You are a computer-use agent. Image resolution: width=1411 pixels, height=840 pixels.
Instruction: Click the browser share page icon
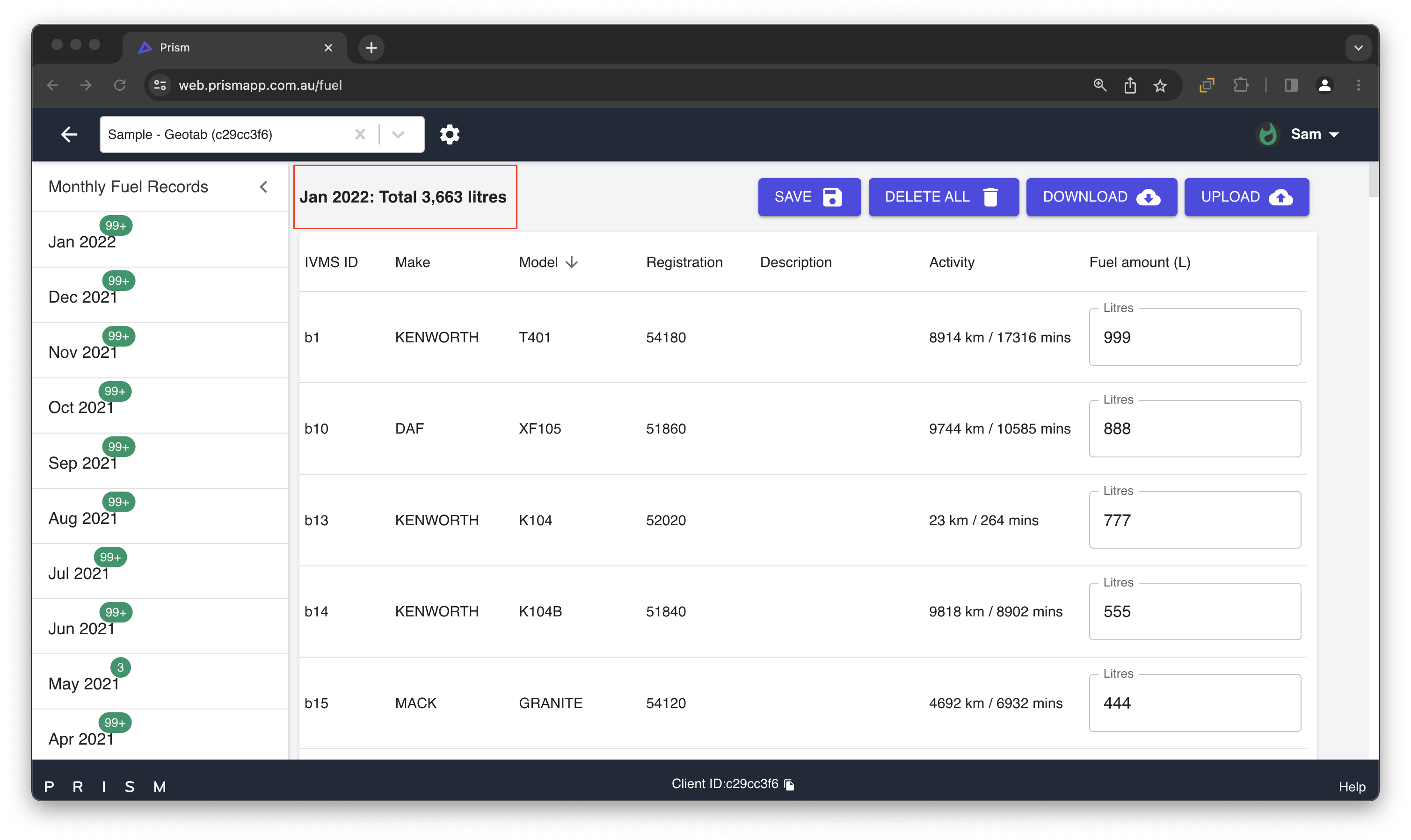[x=1129, y=86]
